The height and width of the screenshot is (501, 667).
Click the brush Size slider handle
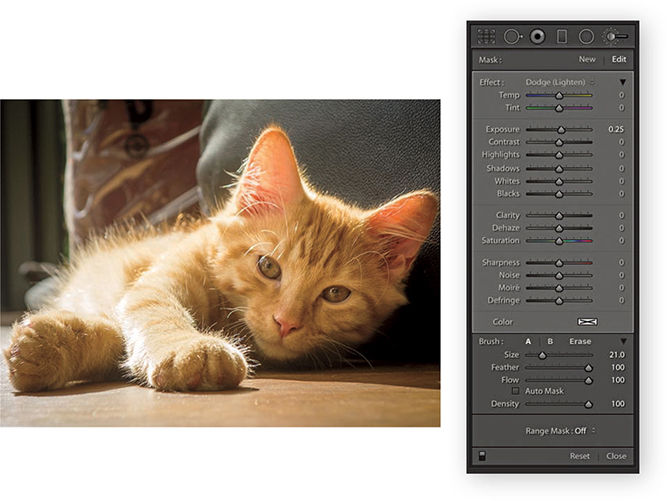coord(542,355)
